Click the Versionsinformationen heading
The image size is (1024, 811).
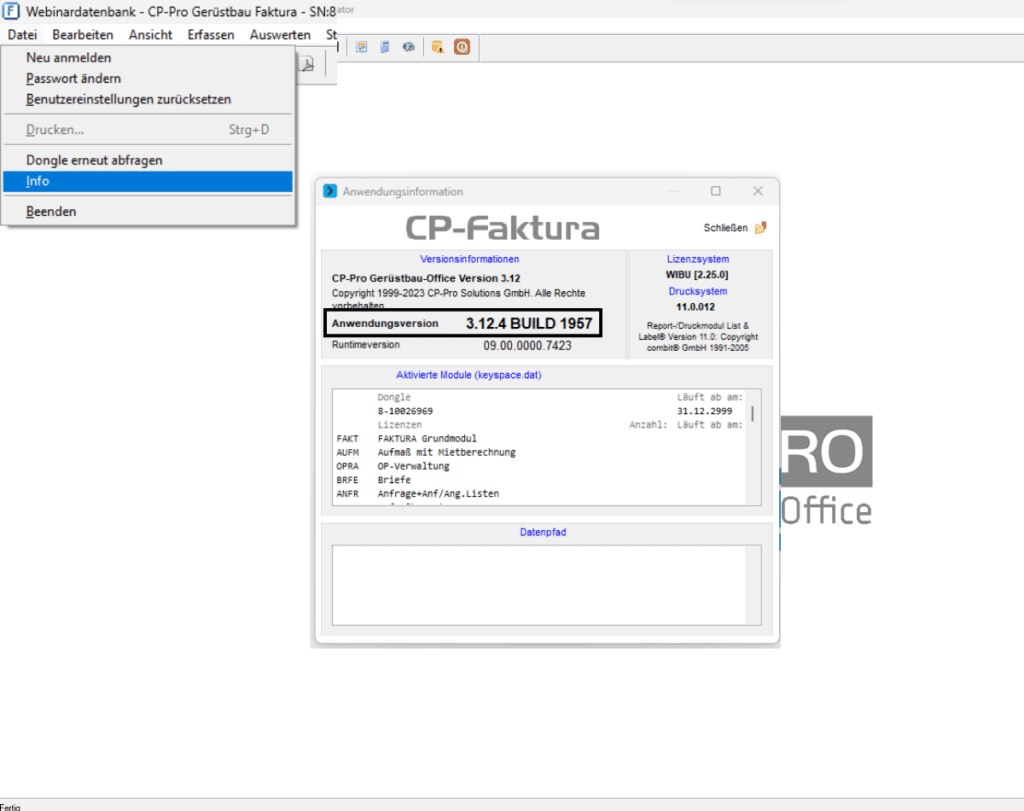pyautogui.click(x=470, y=259)
